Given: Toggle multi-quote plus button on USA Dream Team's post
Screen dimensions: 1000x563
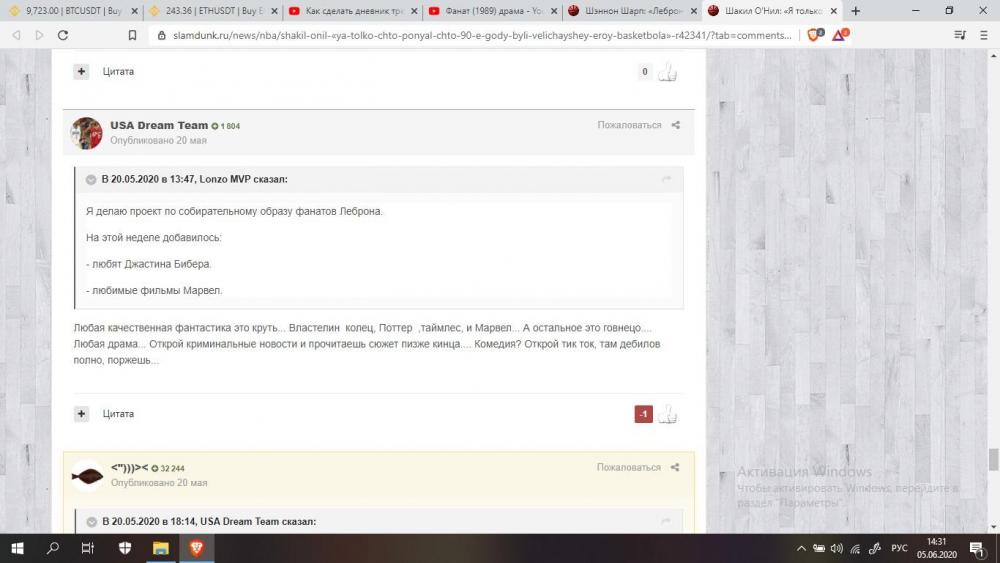Looking at the screenshot, I should click(x=81, y=414).
